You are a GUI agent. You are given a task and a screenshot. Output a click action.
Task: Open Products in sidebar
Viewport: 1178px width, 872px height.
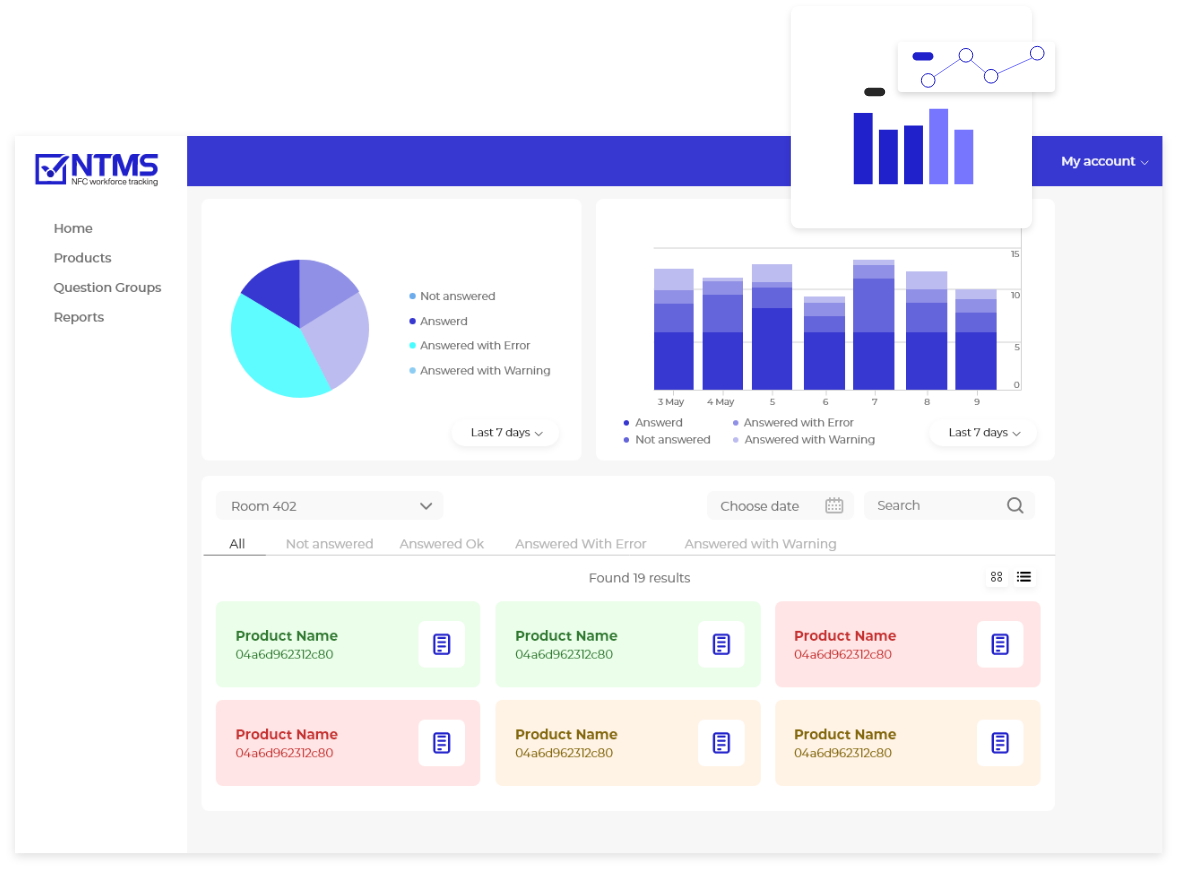point(83,258)
